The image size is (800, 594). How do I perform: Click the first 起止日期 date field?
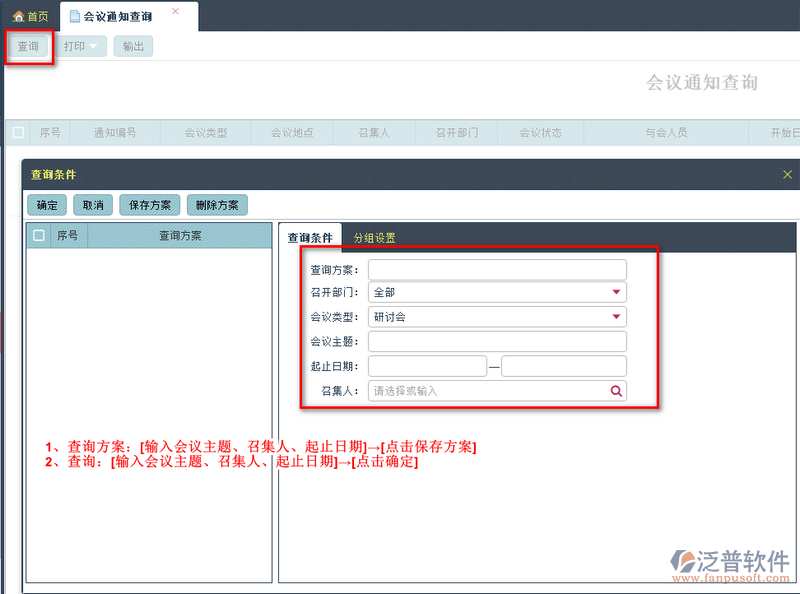coord(427,366)
